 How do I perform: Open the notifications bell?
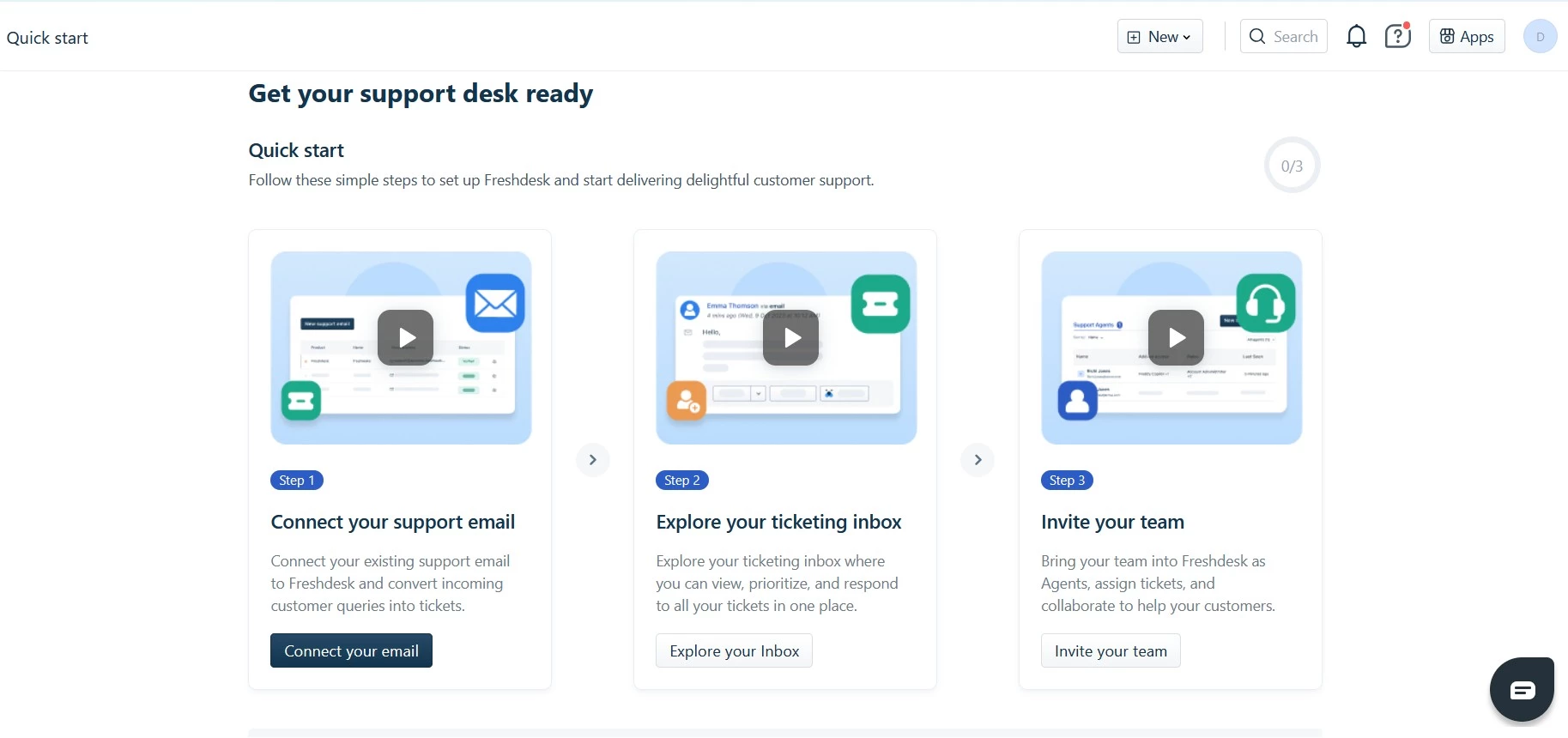point(1356,36)
